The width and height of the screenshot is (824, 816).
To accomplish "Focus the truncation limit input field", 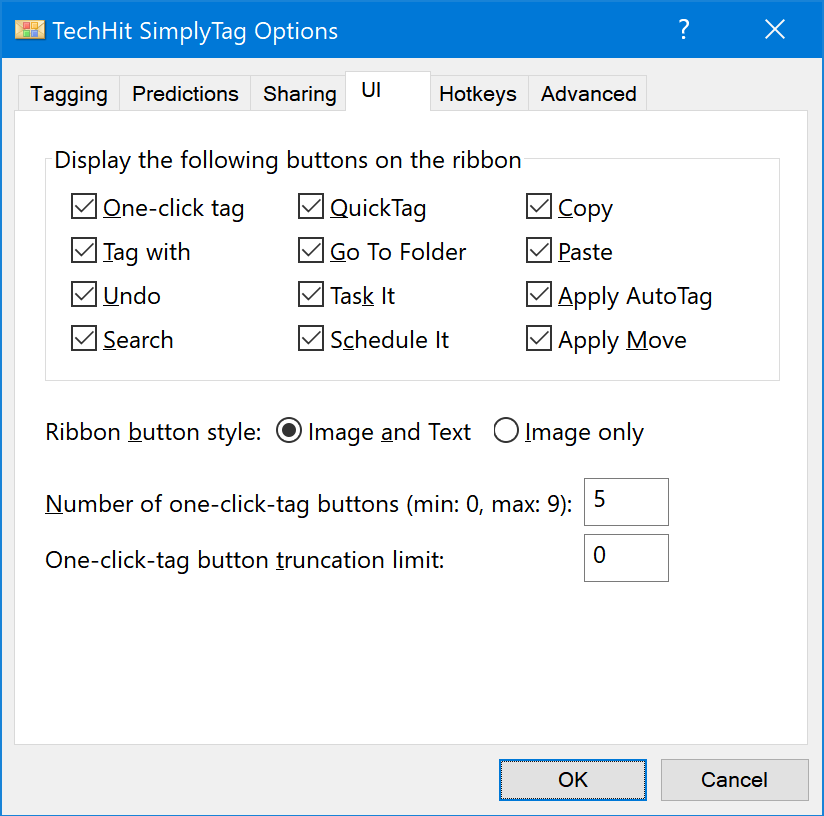I will click(x=626, y=558).
